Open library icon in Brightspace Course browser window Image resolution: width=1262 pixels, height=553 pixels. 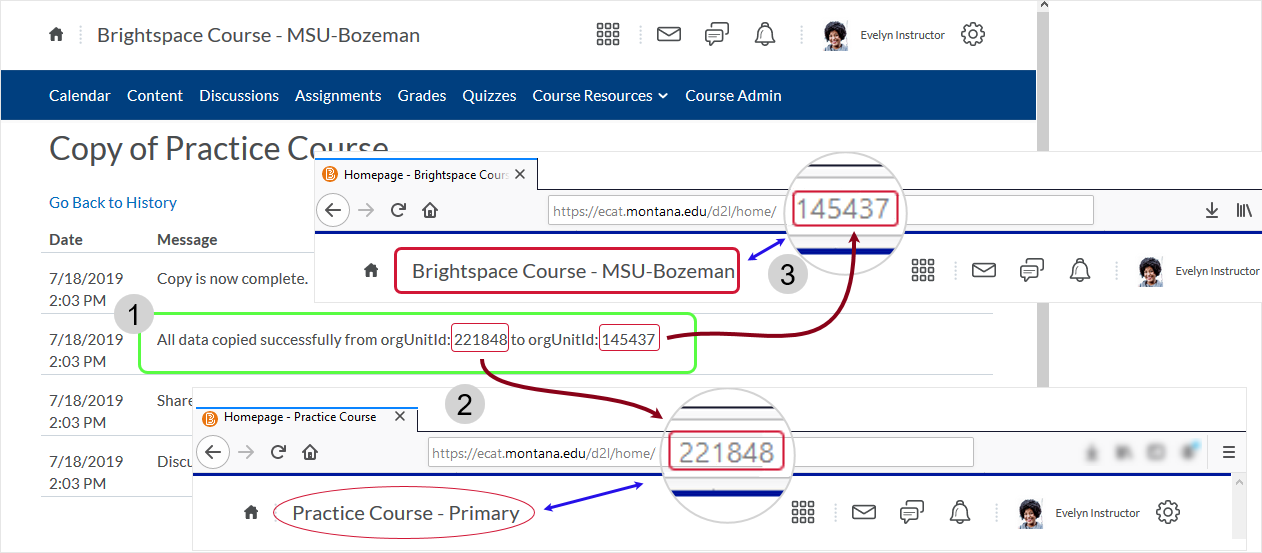[x=1245, y=210]
